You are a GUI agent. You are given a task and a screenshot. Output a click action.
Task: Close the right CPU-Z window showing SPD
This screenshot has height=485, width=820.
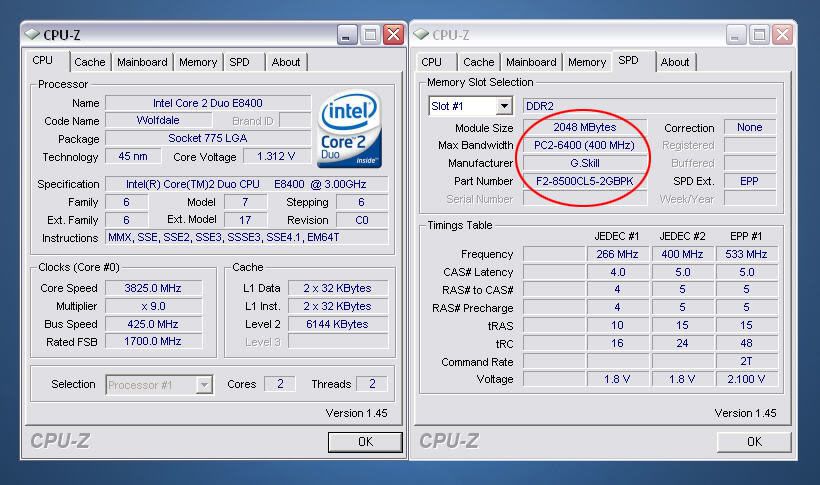tap(783, 35)
